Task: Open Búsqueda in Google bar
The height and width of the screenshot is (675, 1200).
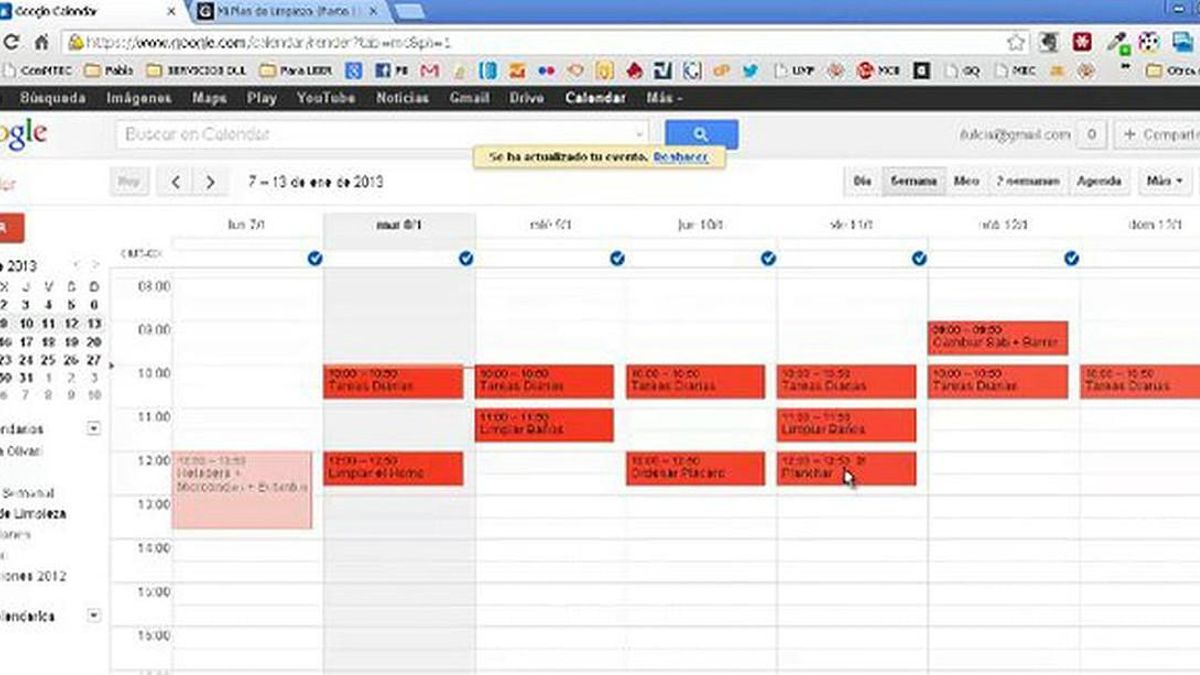Action: 52,98
